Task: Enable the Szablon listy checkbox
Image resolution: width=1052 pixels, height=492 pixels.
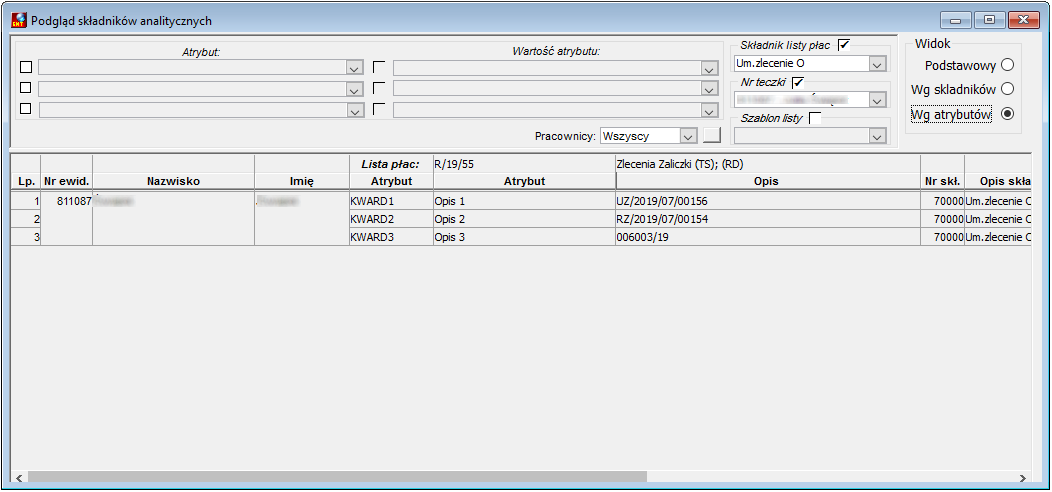Action: [x=814, y=118]
